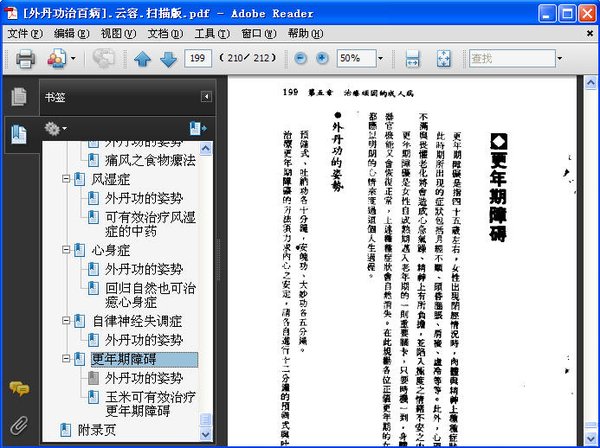Open the 视图(V) menu
The width and height of the screenshot is (600, 448).
pos(118,34)
